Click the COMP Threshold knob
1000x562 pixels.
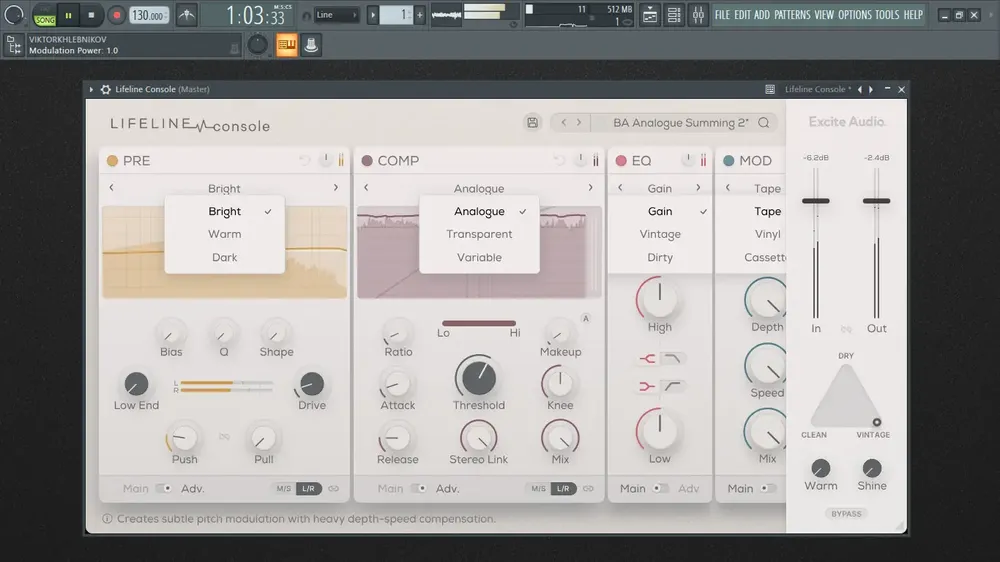click(478, 378)
